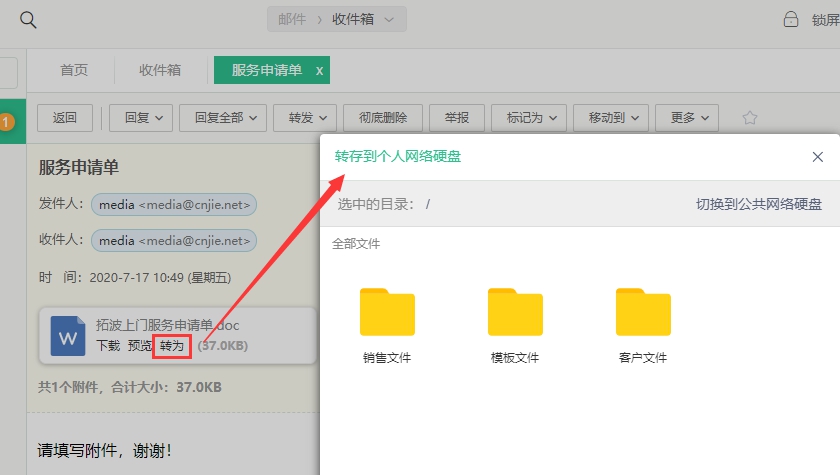This screenshot has height=475, width=840.
Task: Switch to the 首页 tab
Action: [73, 70]
